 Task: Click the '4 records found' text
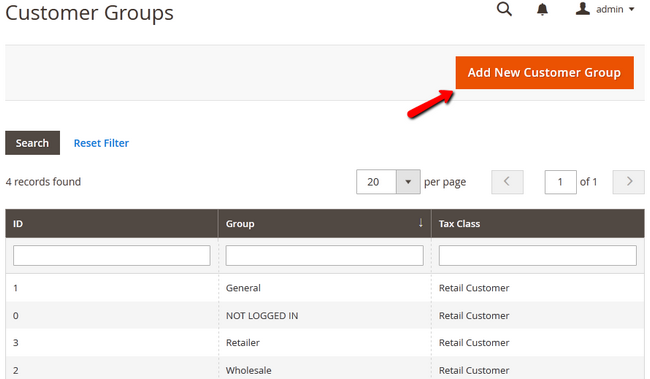[43, 182]
